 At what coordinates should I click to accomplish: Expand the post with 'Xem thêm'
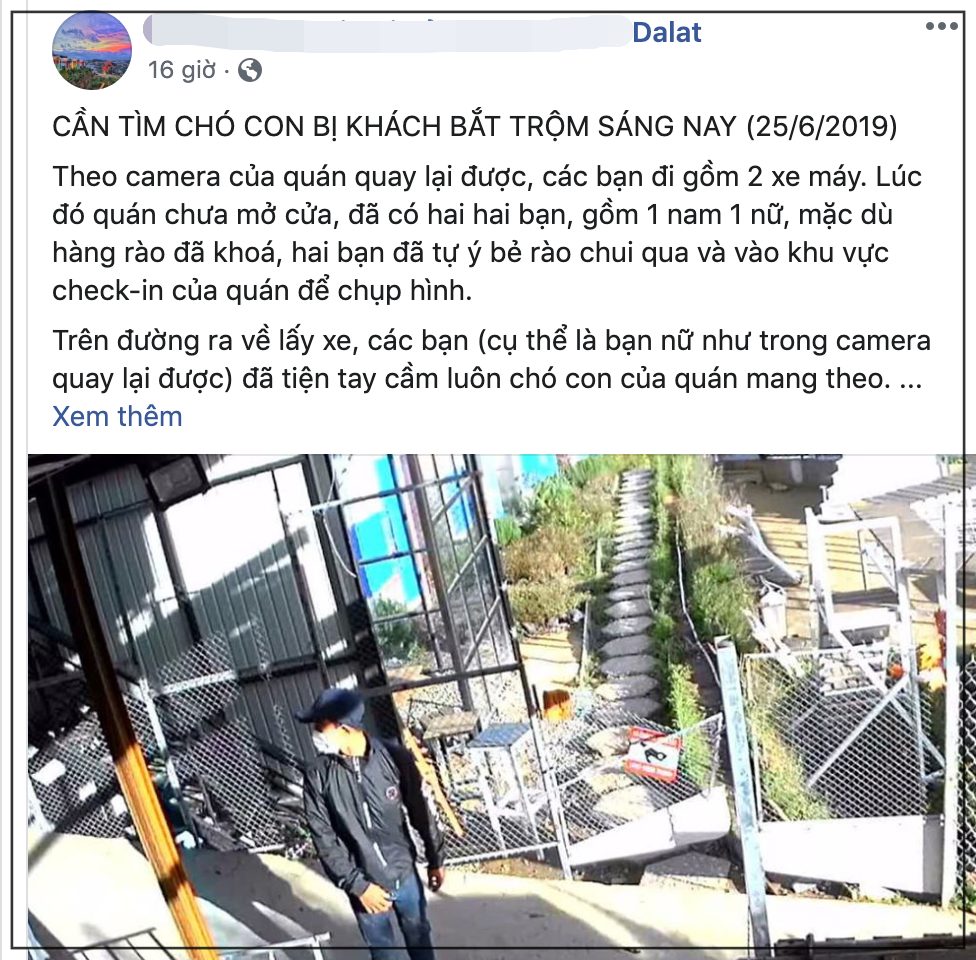pyautogui.click(x=117, y=416)
